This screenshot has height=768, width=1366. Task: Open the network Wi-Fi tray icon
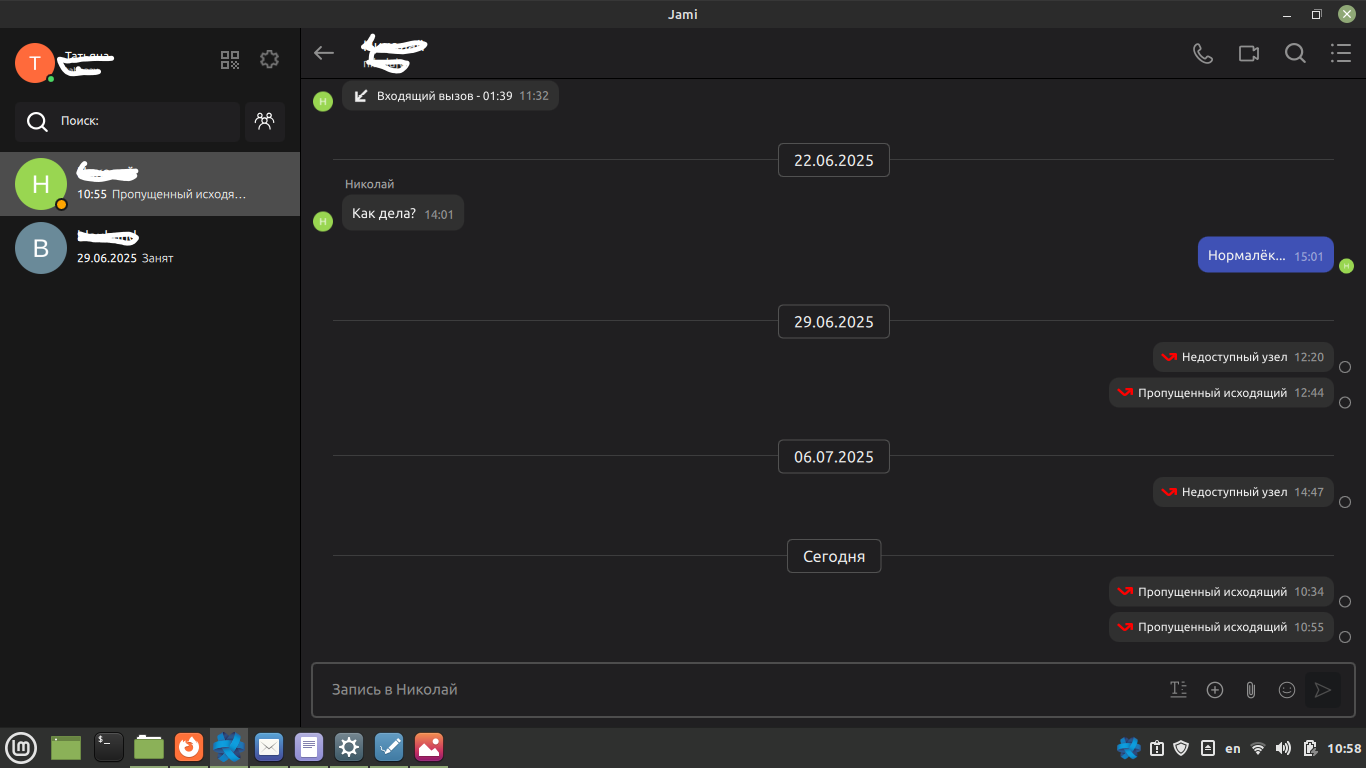(1258, 748)
